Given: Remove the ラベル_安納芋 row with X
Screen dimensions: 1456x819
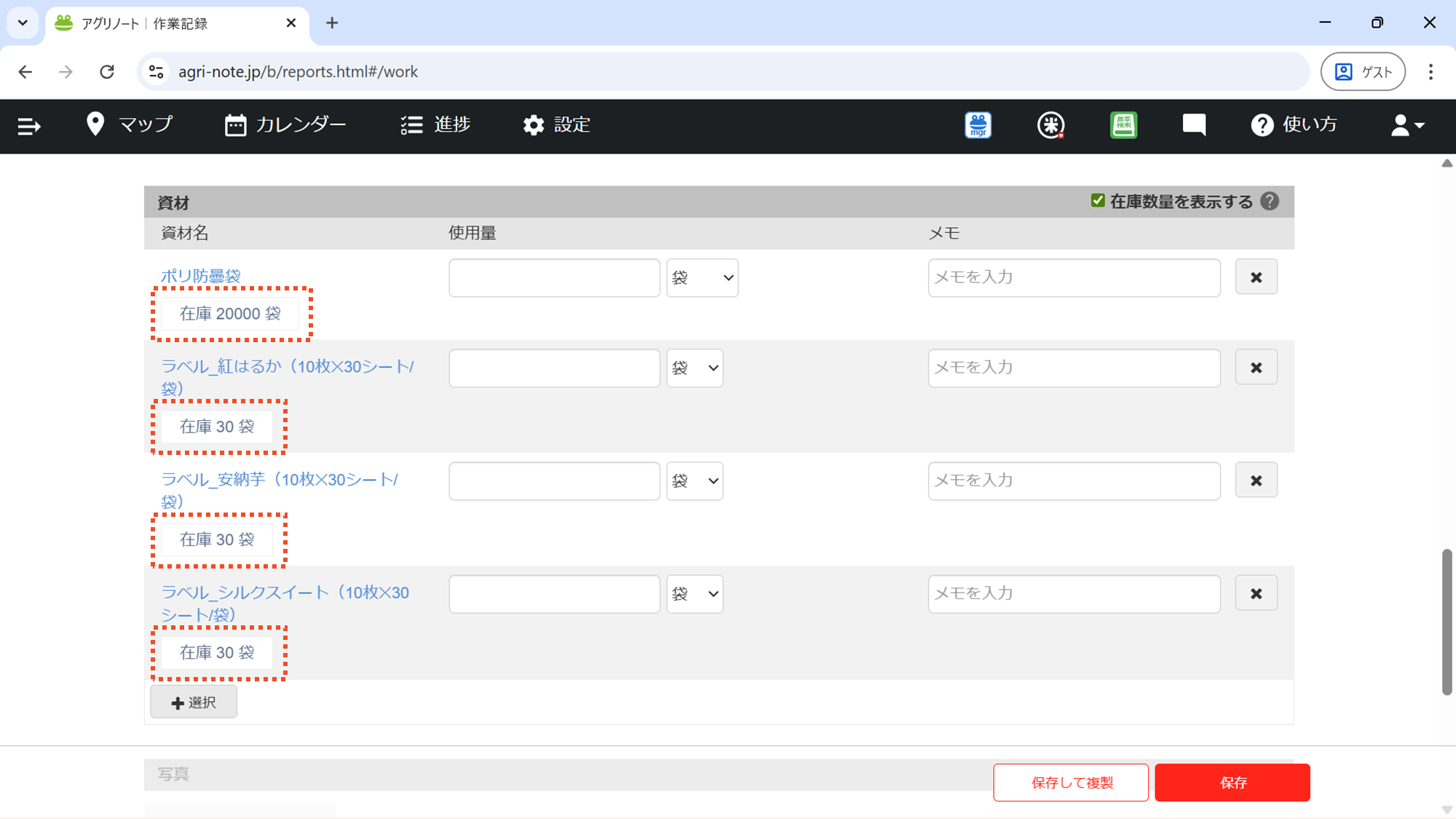Looking at the screenshot, I should 1256,480.
